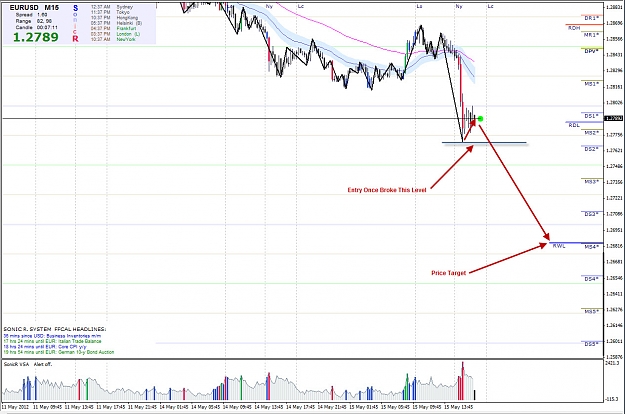
Task: Click the Sonic R. System FFCal Headlines heading
Action: coord(55,329)
